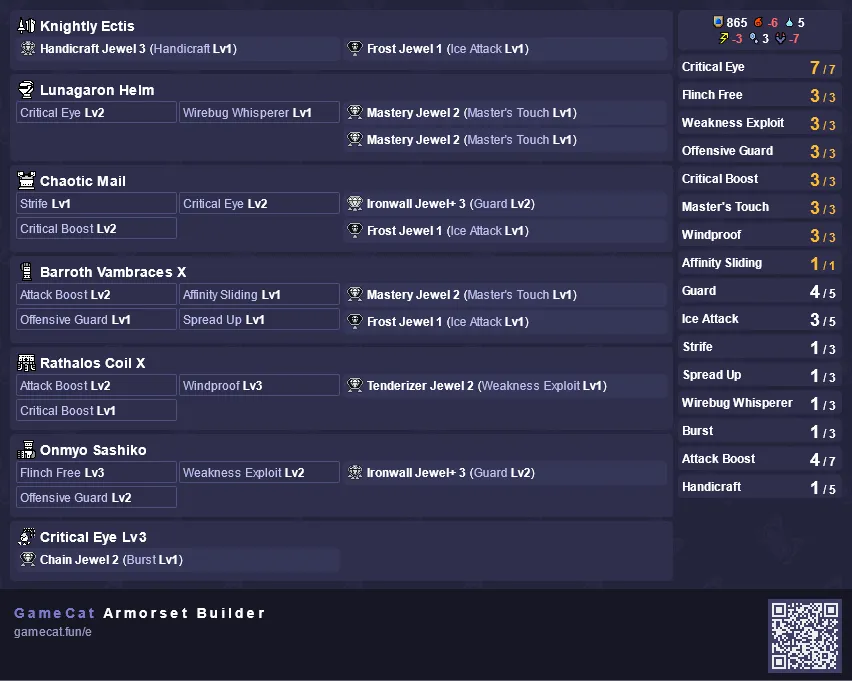The height and width of the screenshot is (681, 852).
Task: Open the gamecat.fun/e link
Action: click(53, 632)
